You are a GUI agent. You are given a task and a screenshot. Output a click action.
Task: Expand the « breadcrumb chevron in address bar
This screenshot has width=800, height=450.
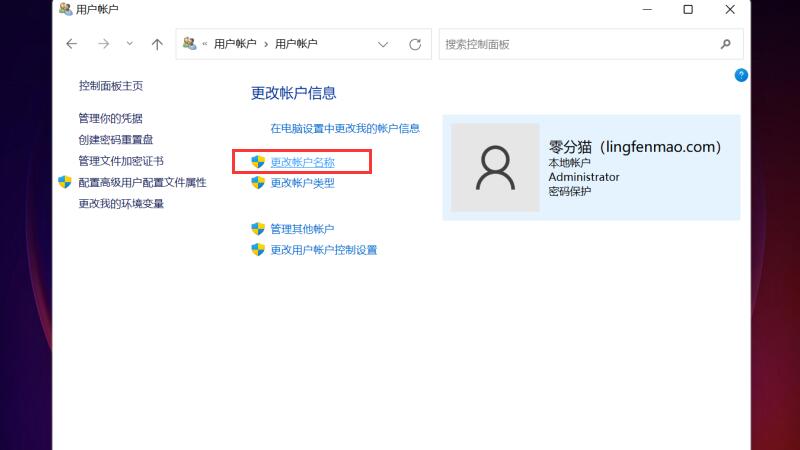[204, 44]
